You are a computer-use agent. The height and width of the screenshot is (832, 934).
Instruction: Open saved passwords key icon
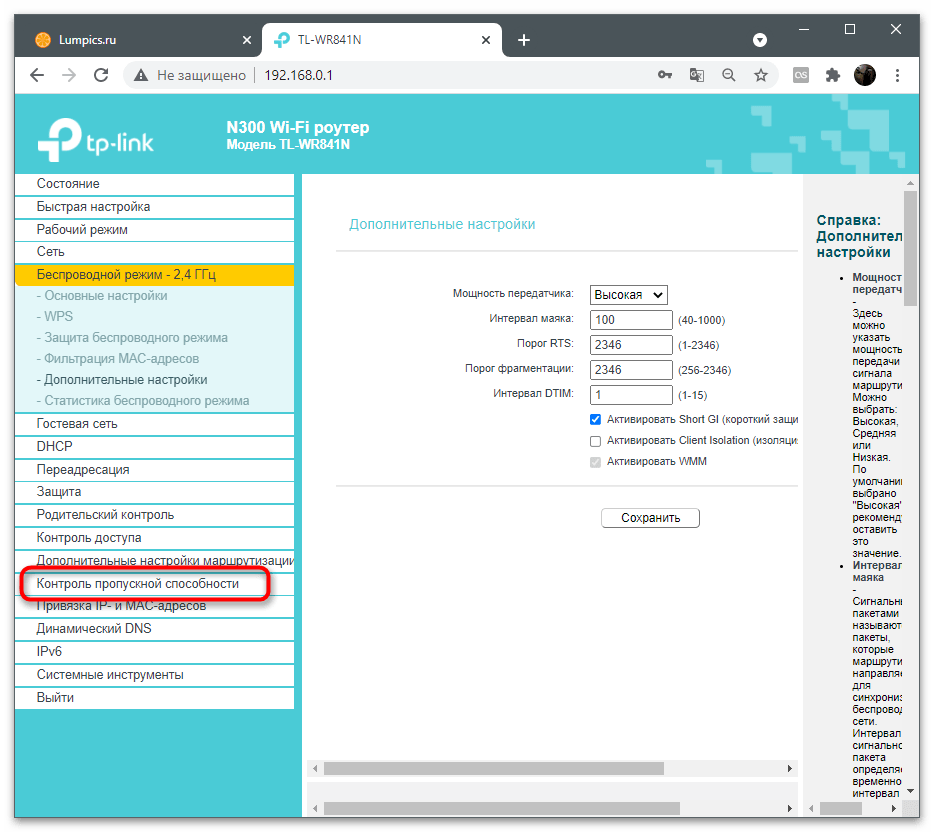(x=665, y=75)
